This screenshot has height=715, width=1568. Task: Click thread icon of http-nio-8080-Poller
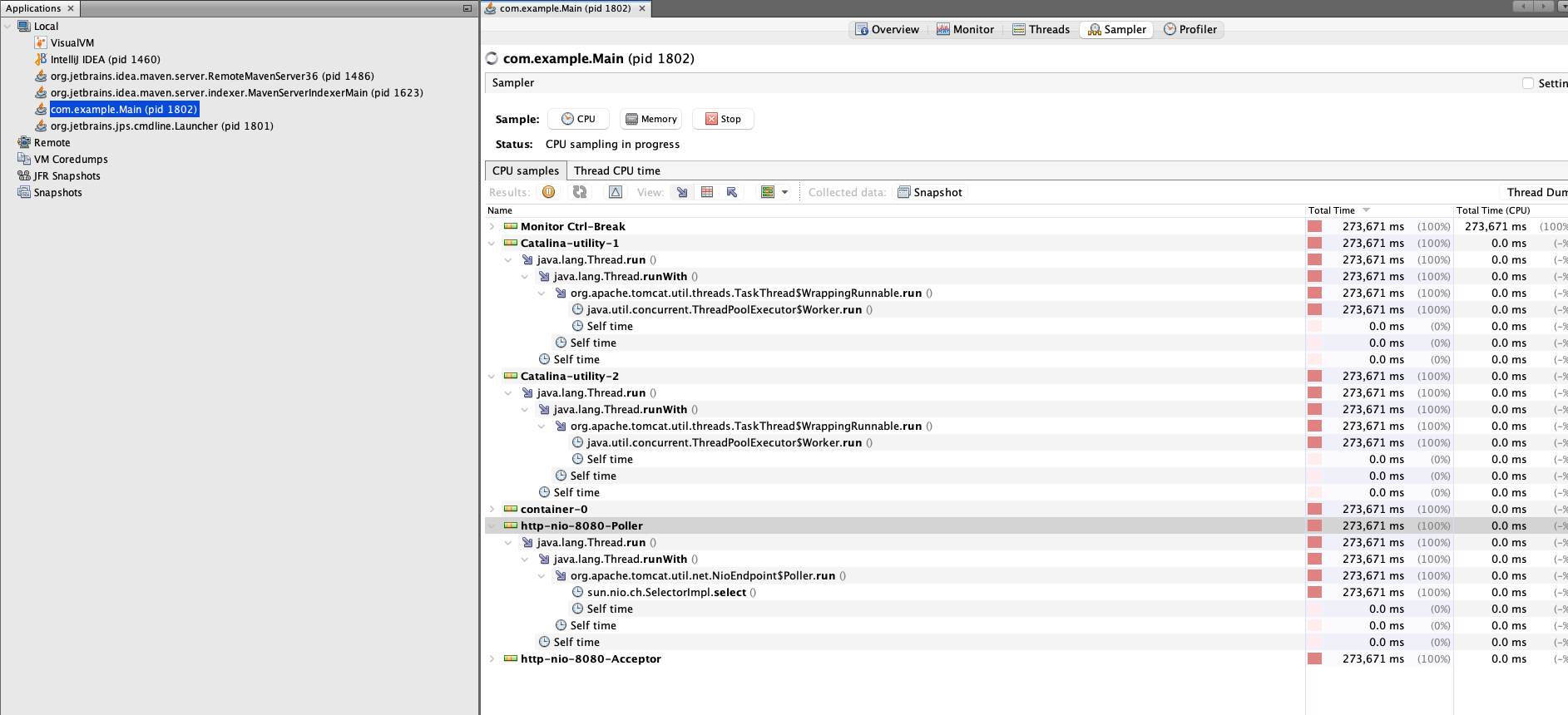coord(511,525)
